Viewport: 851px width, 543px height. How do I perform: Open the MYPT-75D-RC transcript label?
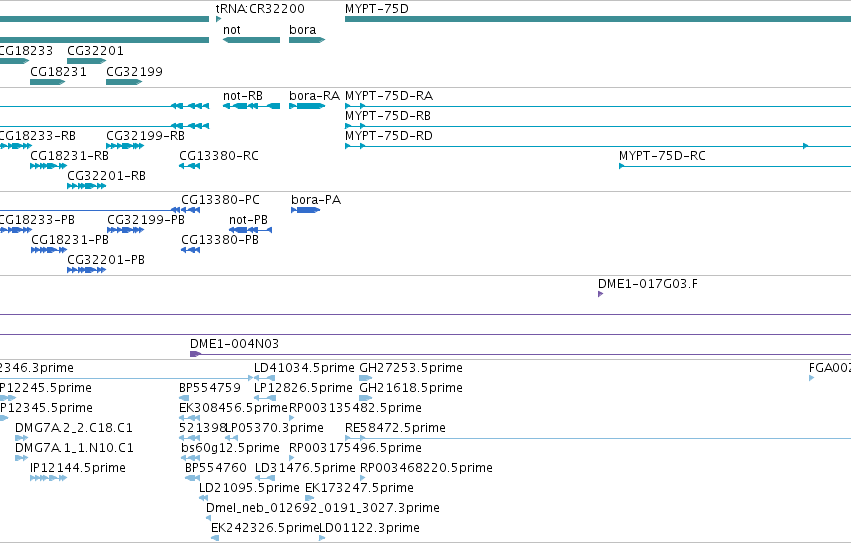click(x=662, y=156)
